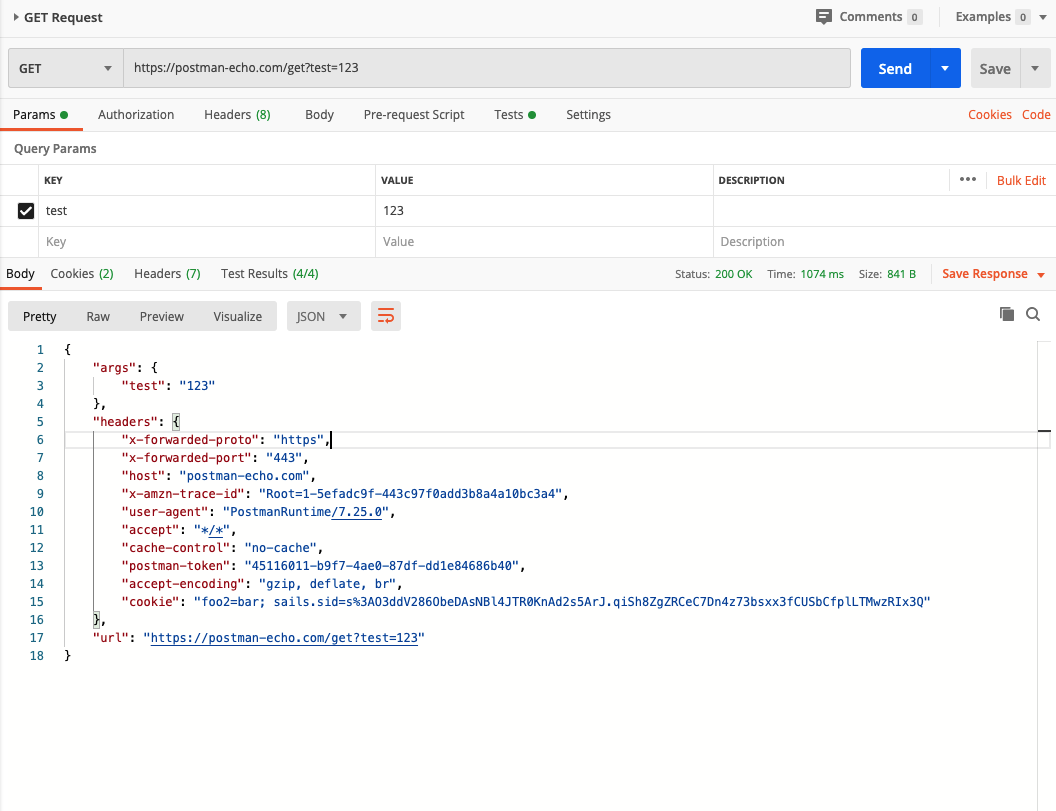Click the "postman-echo.com" host value

(244, 476)
